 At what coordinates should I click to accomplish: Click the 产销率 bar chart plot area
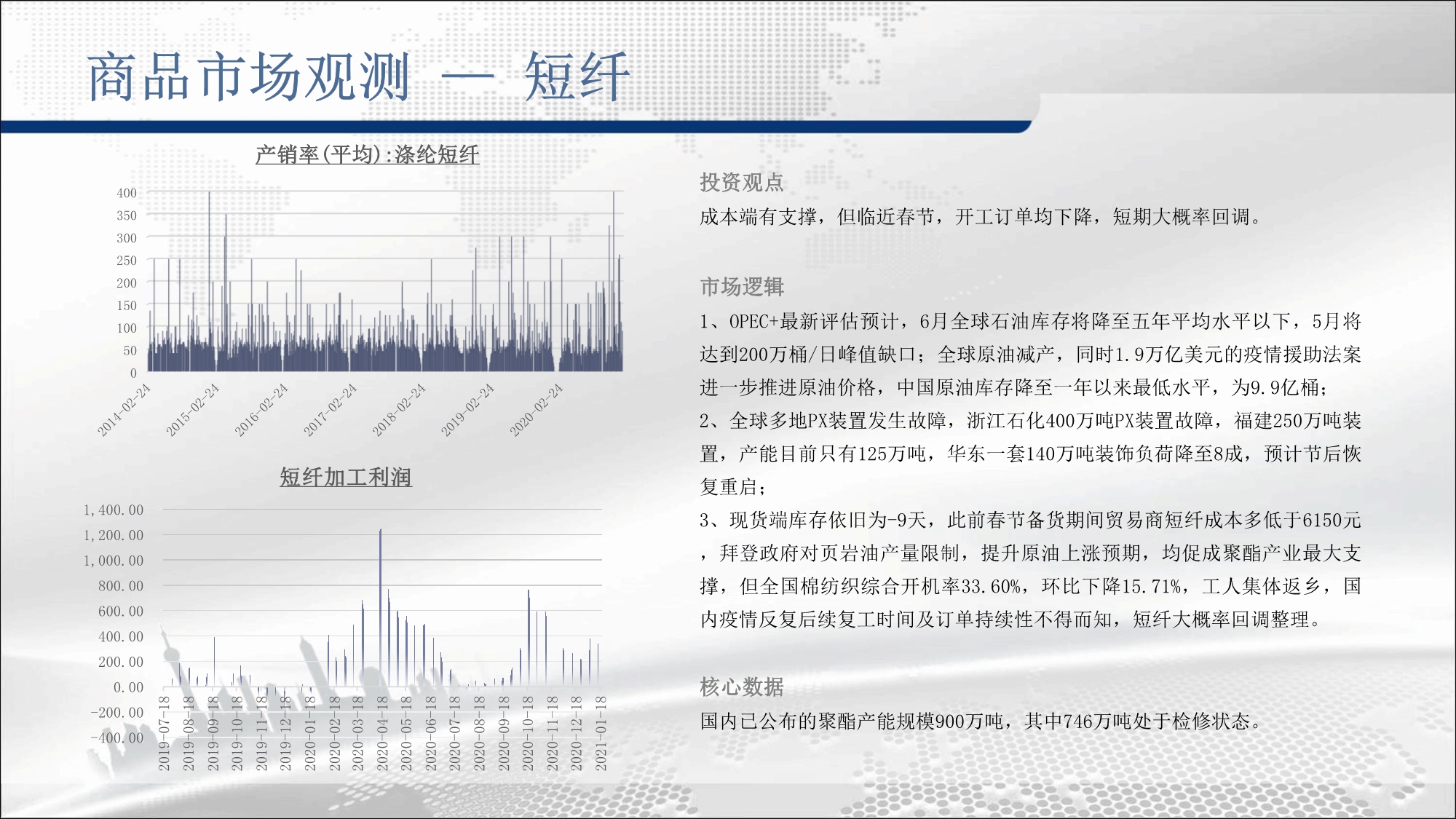pos(385,282)
